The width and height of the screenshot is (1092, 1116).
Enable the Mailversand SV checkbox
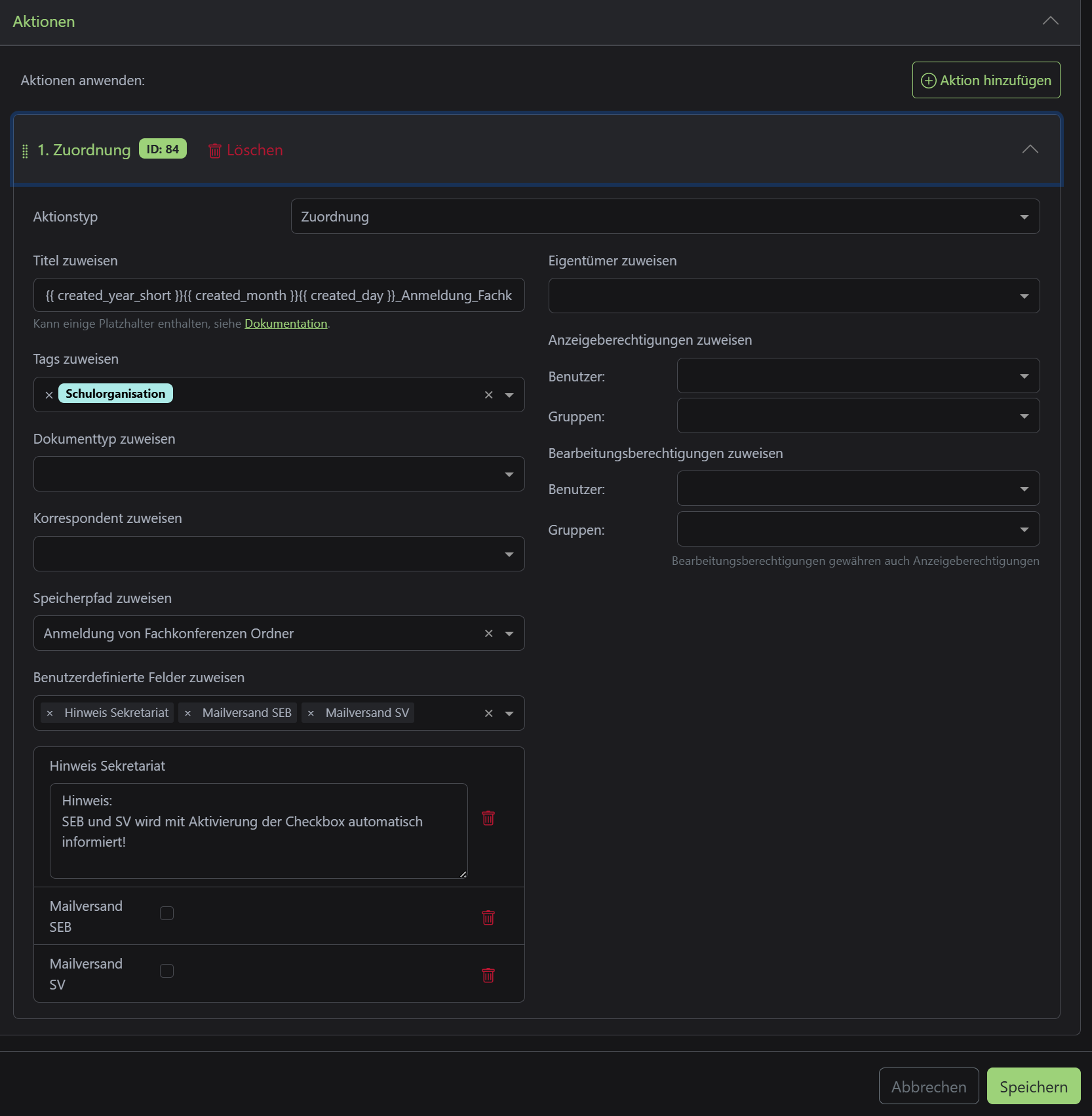[167, 971]
